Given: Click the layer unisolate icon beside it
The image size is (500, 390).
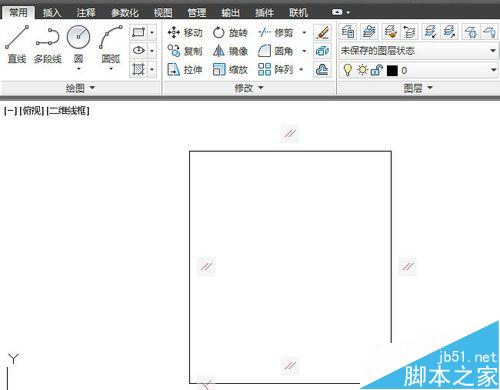Looking at the screenshot, I should [x=449, y=32].
